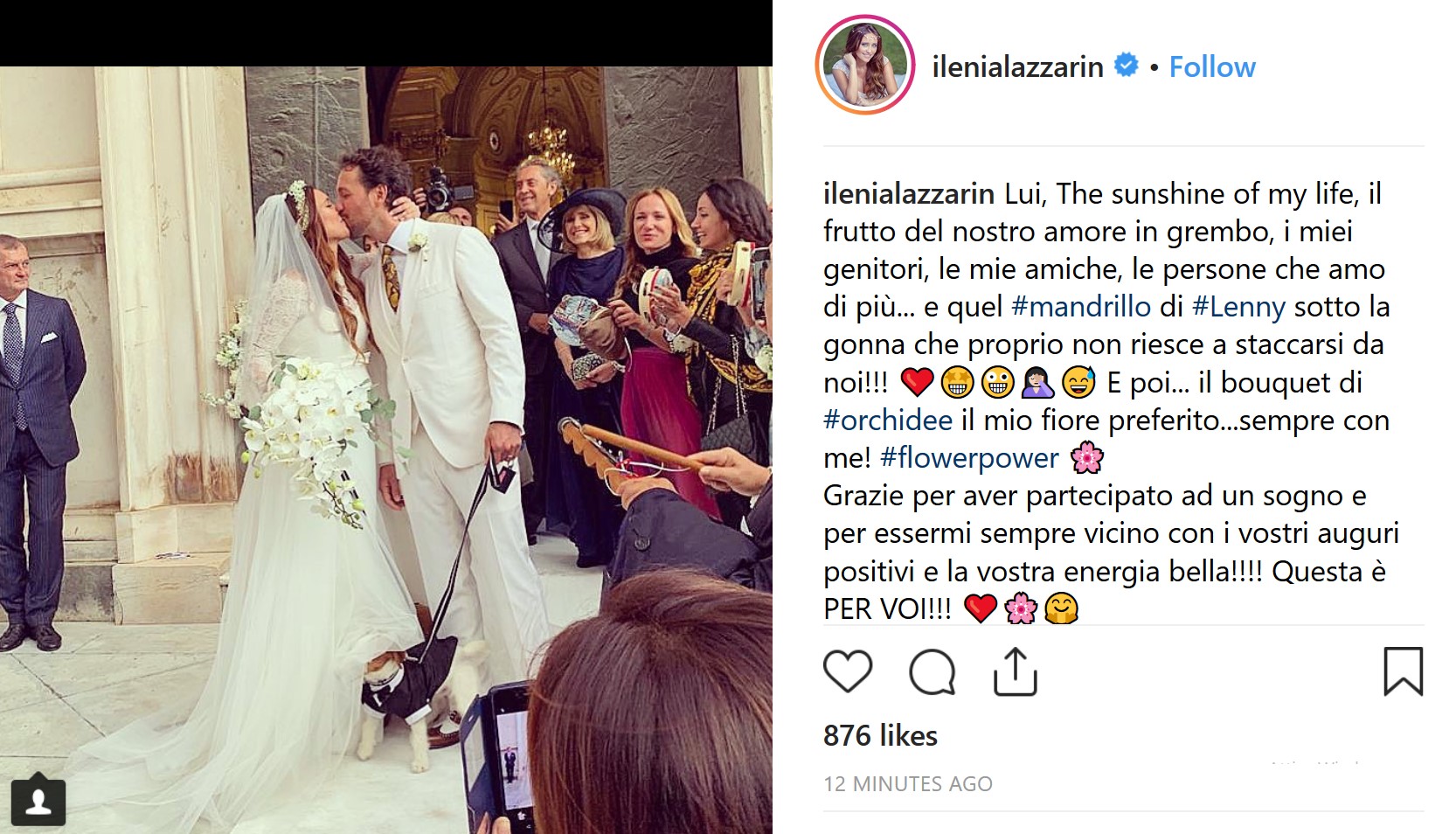
Task: Follow ilenialazzarin
Action: click(x=1211, y=66)
